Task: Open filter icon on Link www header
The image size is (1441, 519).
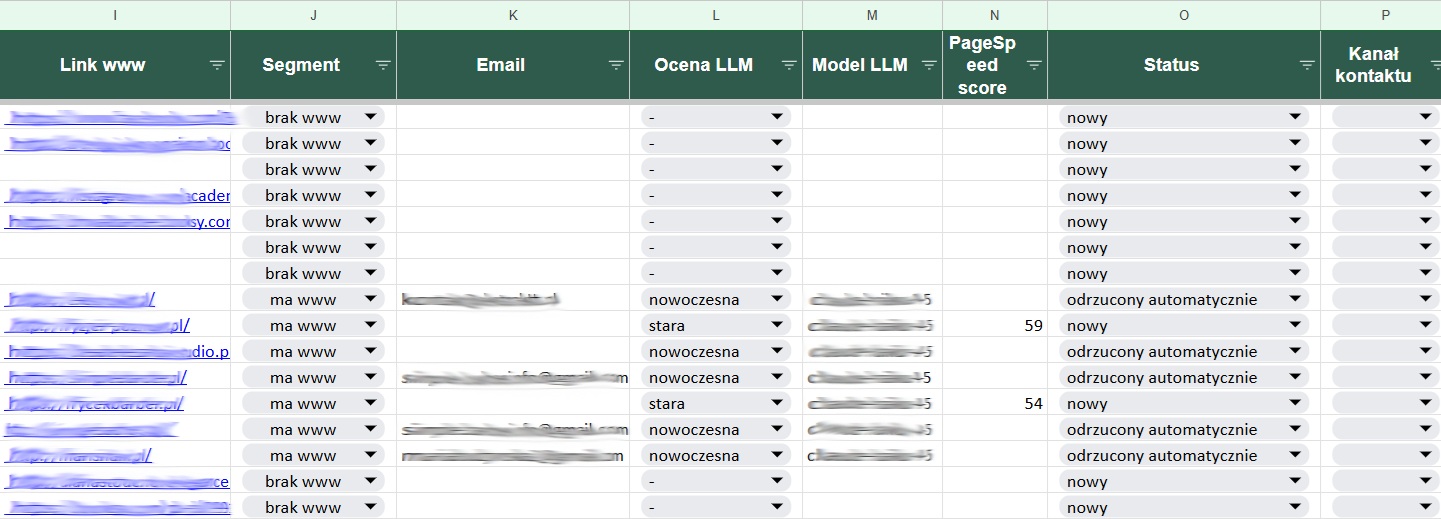Action: [x=217, y=65]
